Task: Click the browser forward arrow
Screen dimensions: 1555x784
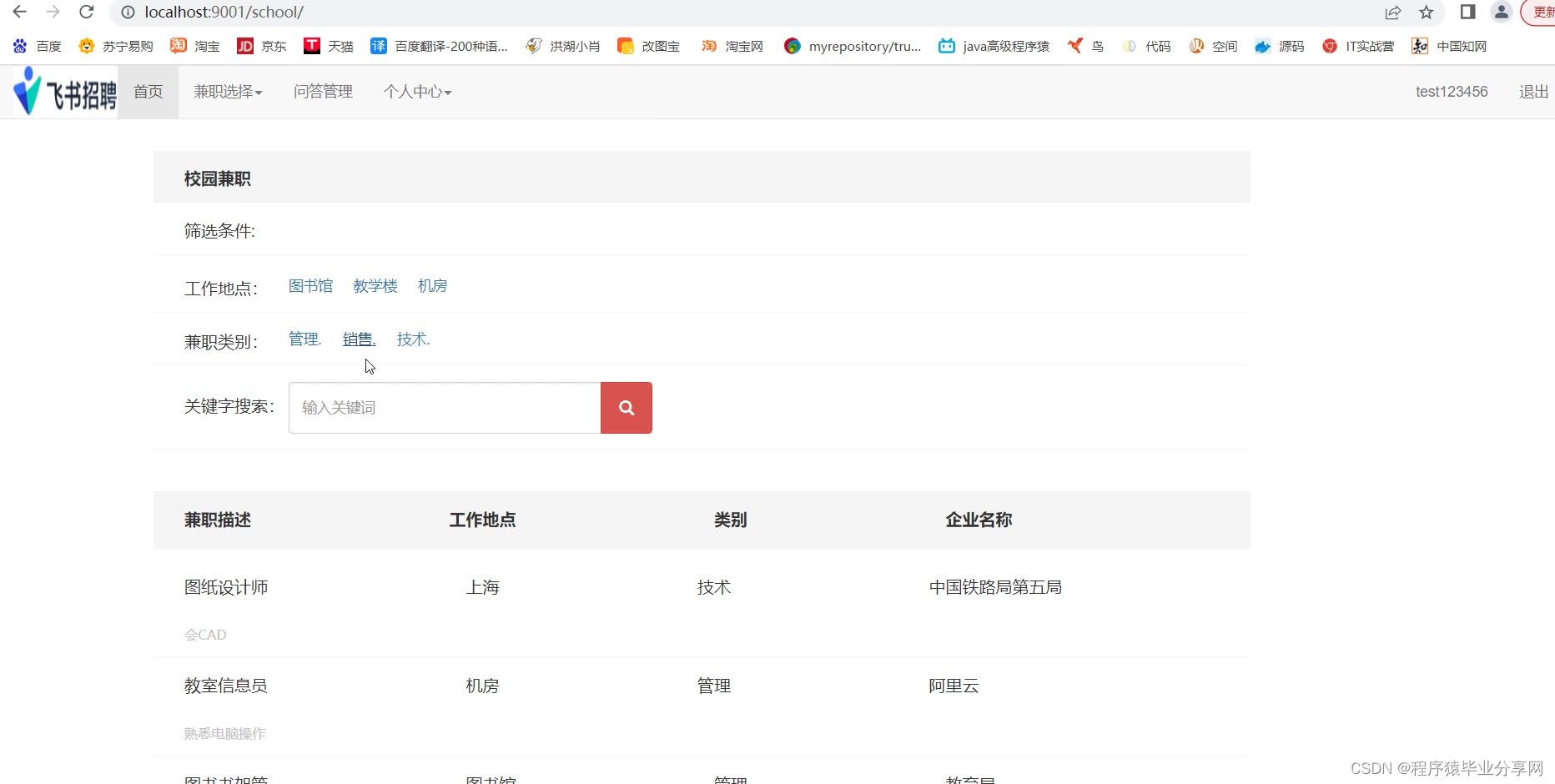Action: (53, 12)
